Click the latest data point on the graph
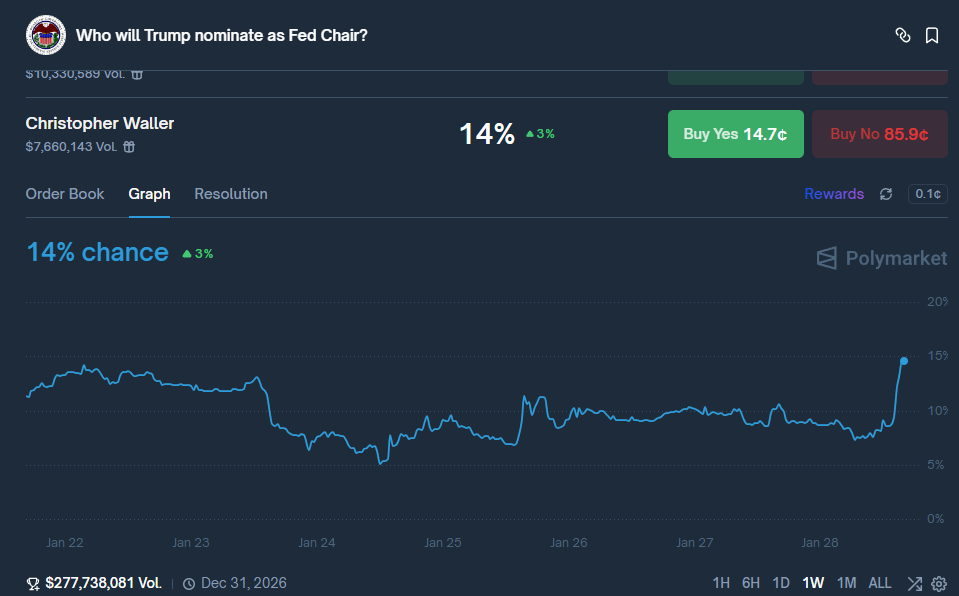The image size is (959, 596). point(904,360)
